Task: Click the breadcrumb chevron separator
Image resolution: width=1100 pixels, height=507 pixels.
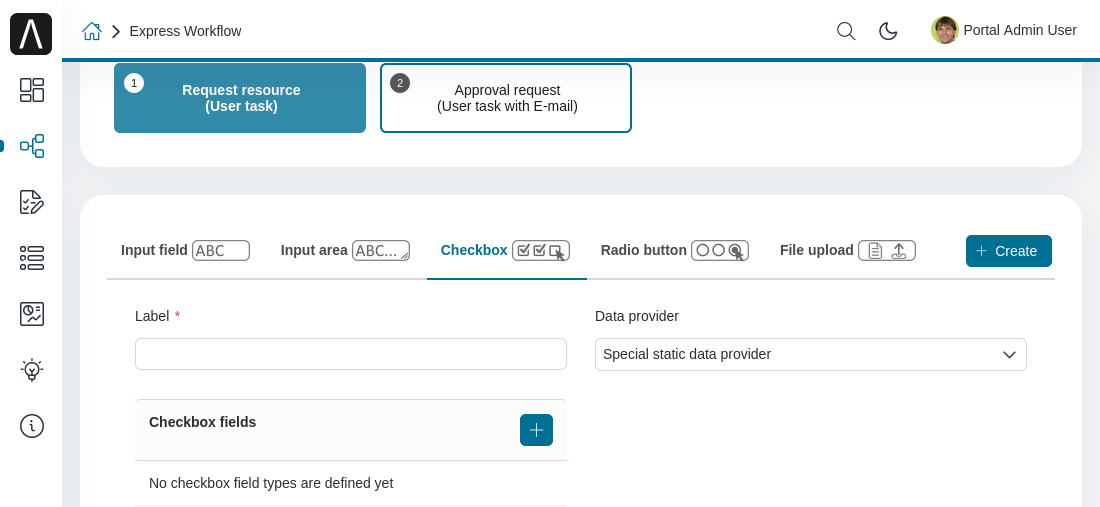Action: [116, 32]
